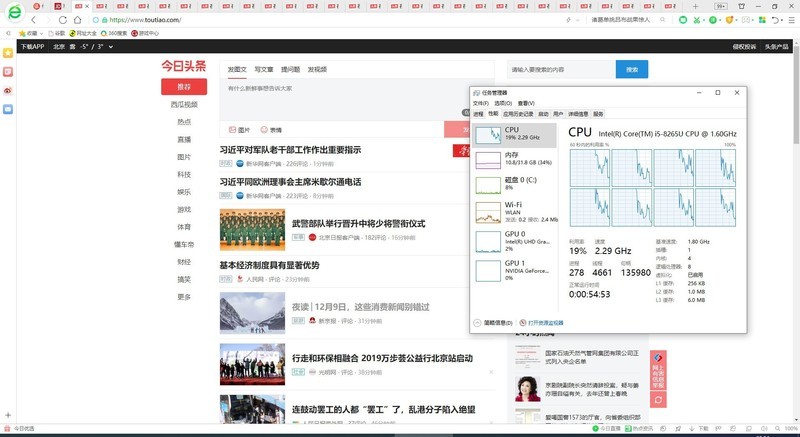Click the 360 browser green e logo
This screenshot has width=800, height=437.
click(x=15, y=12)
